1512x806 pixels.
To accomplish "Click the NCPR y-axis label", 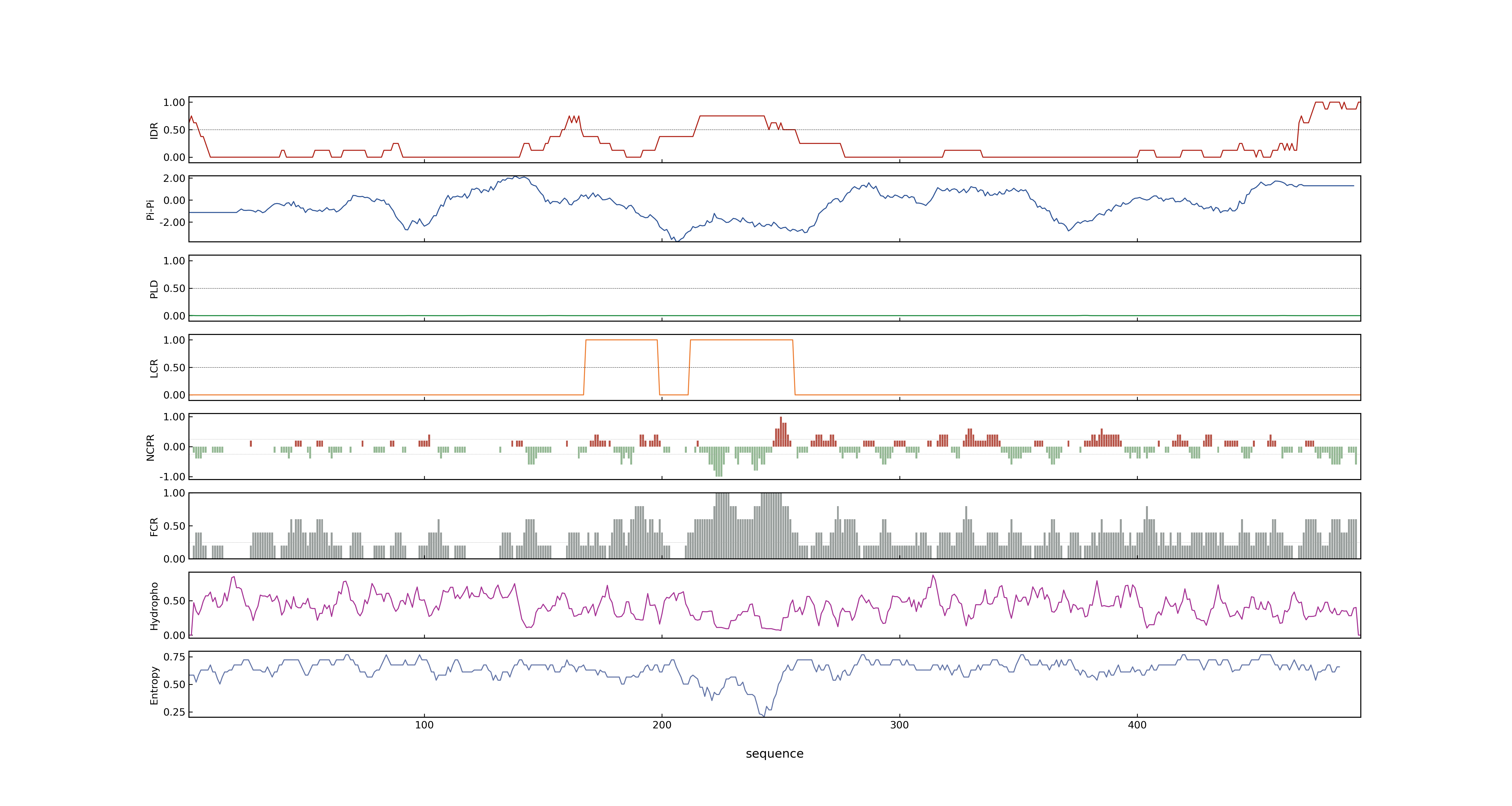I will 150,448.
